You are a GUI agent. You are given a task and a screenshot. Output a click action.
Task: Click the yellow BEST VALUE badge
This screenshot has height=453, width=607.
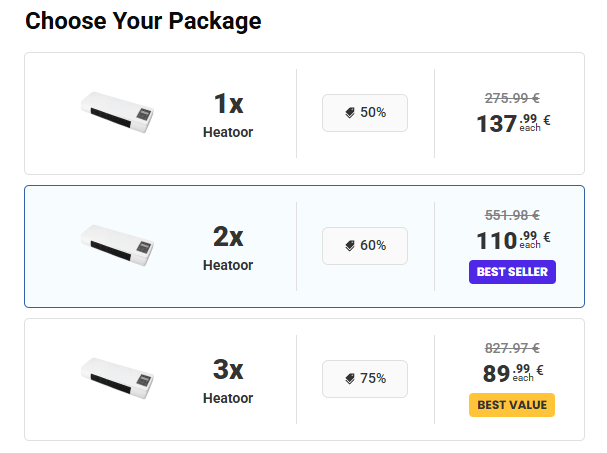coord(511,405)
